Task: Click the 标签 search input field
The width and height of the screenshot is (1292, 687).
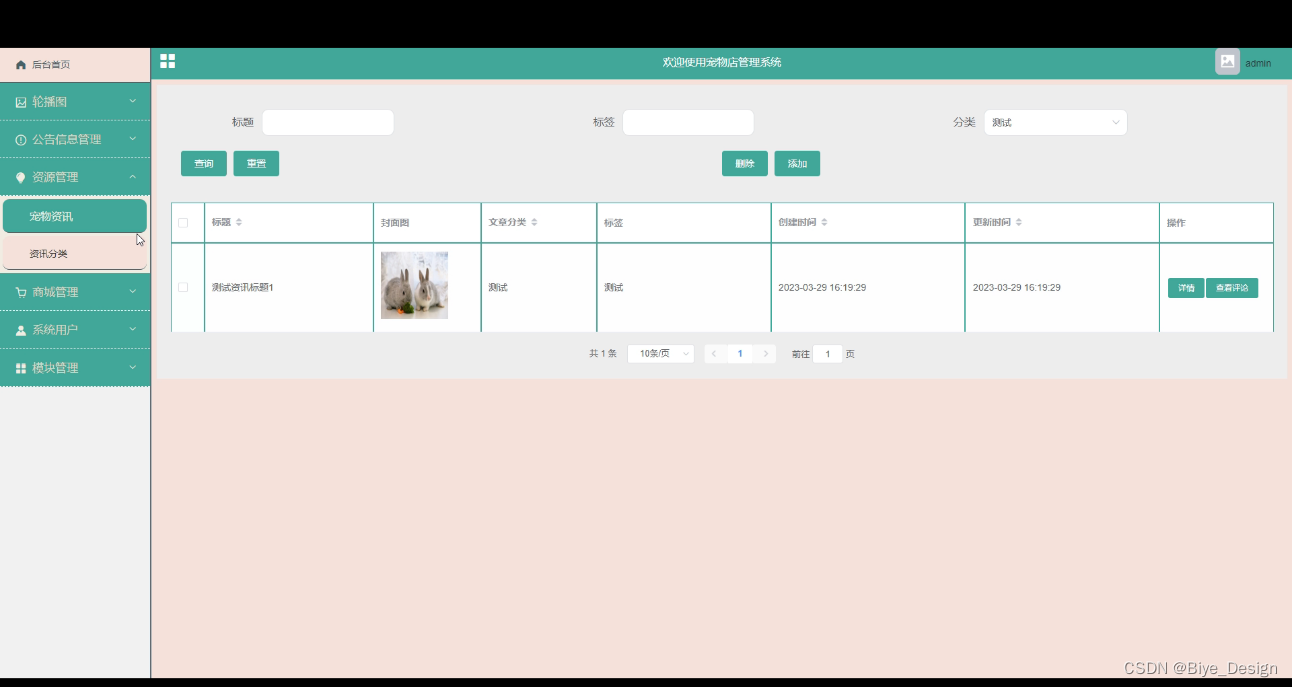Action: 688,122
